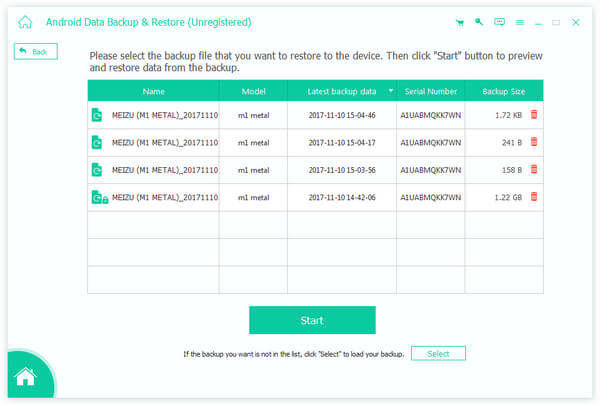Click the key register icon

tap(479, 22)
